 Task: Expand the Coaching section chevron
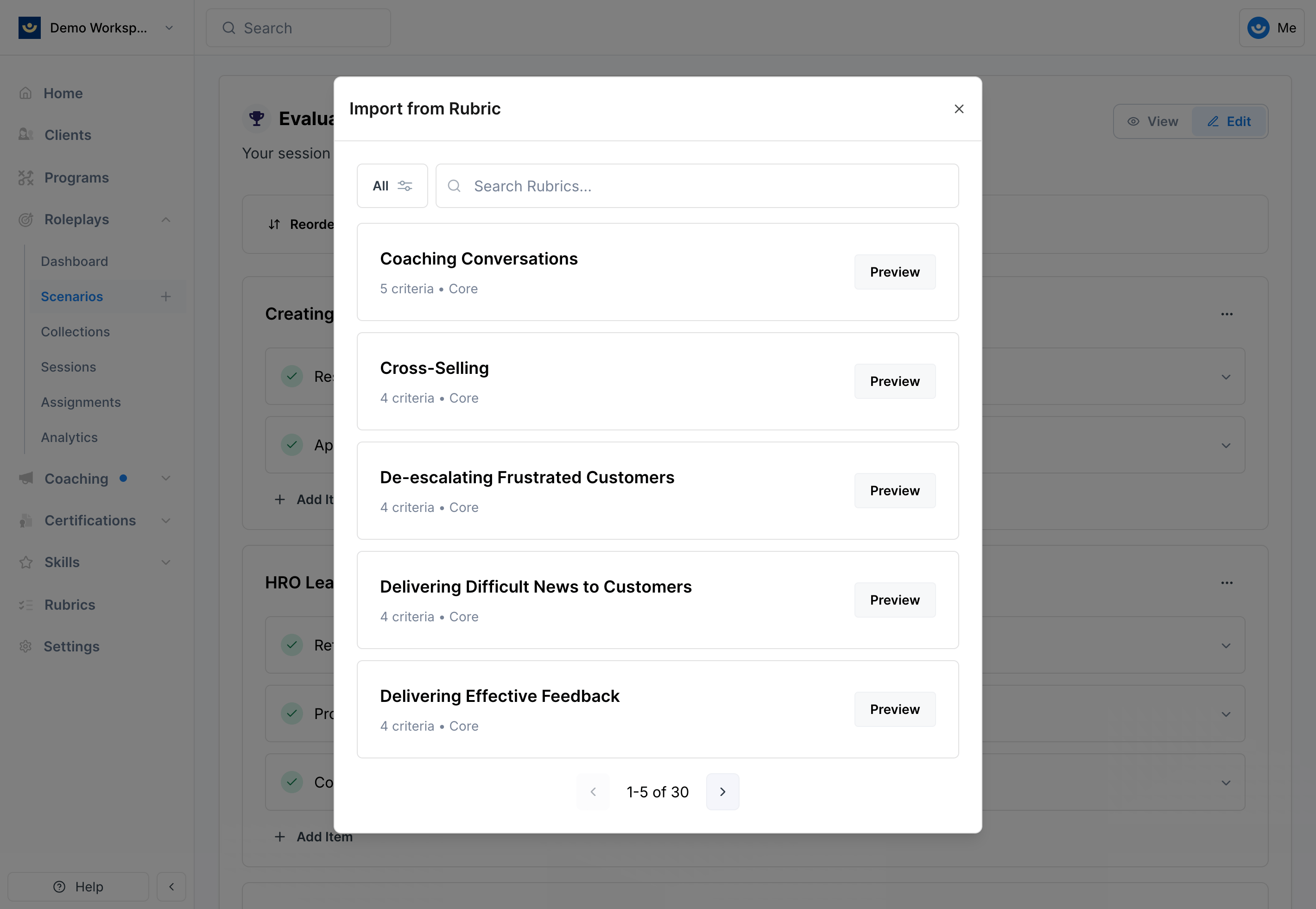tap(166, 479)
